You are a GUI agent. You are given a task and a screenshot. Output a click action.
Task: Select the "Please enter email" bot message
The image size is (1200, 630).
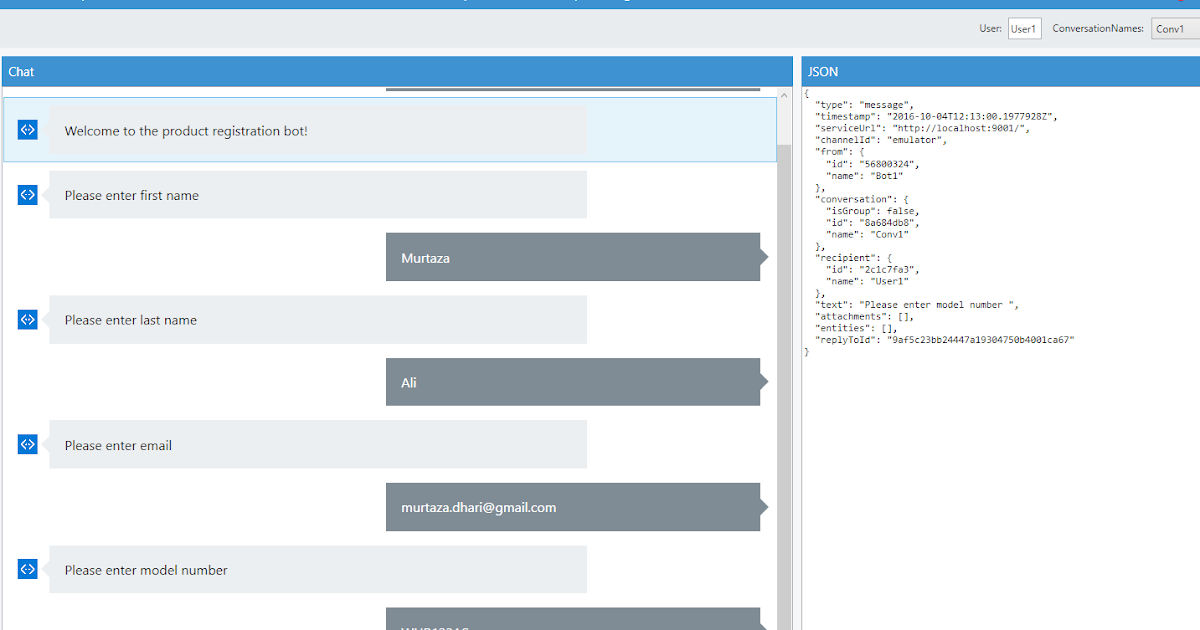[317, 444]
